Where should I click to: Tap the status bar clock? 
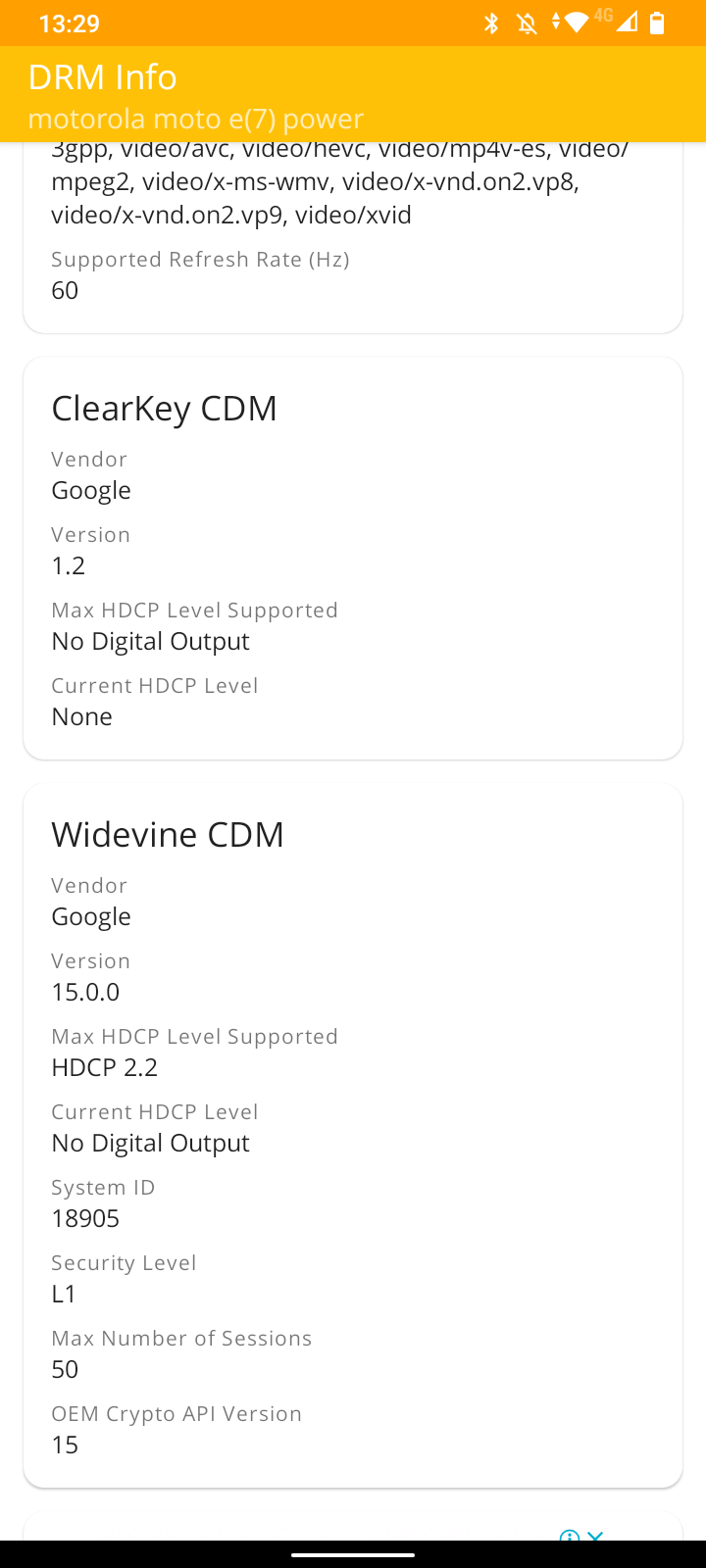(x=69, y=24)
